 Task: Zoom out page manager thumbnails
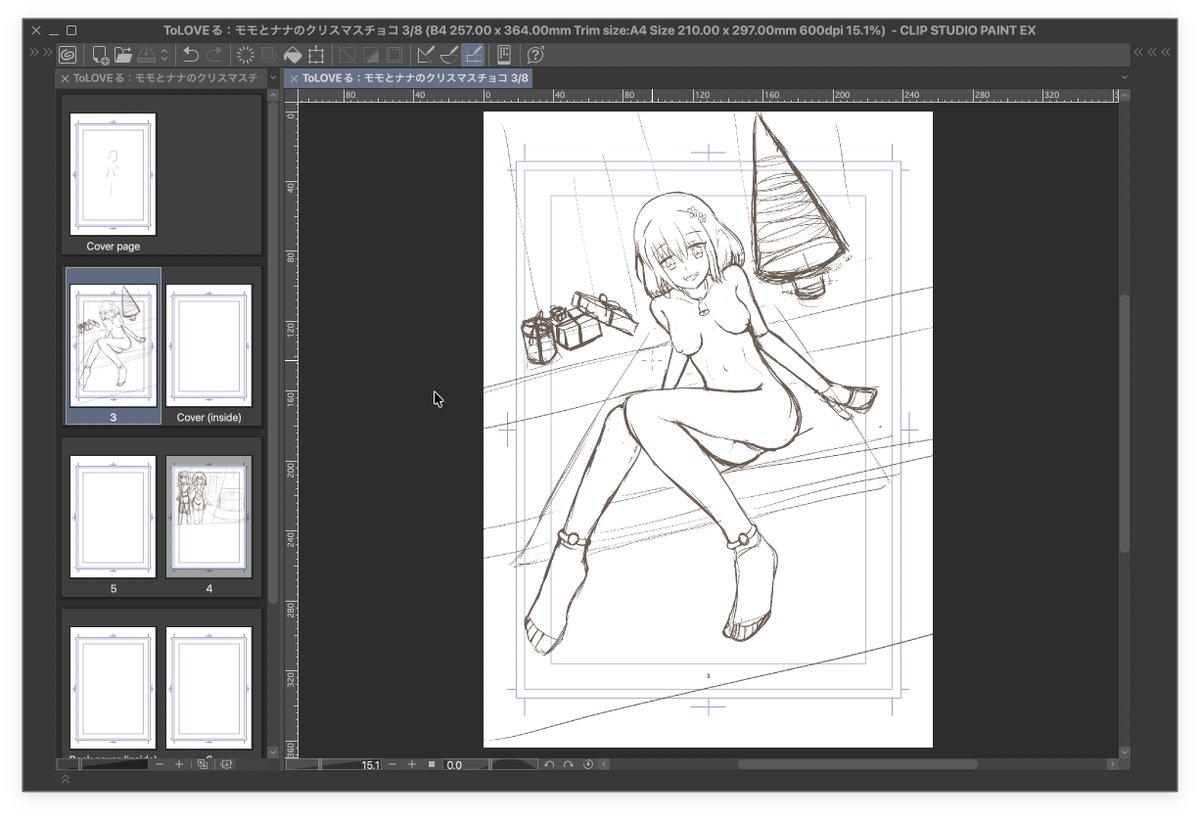pos(161,764)
